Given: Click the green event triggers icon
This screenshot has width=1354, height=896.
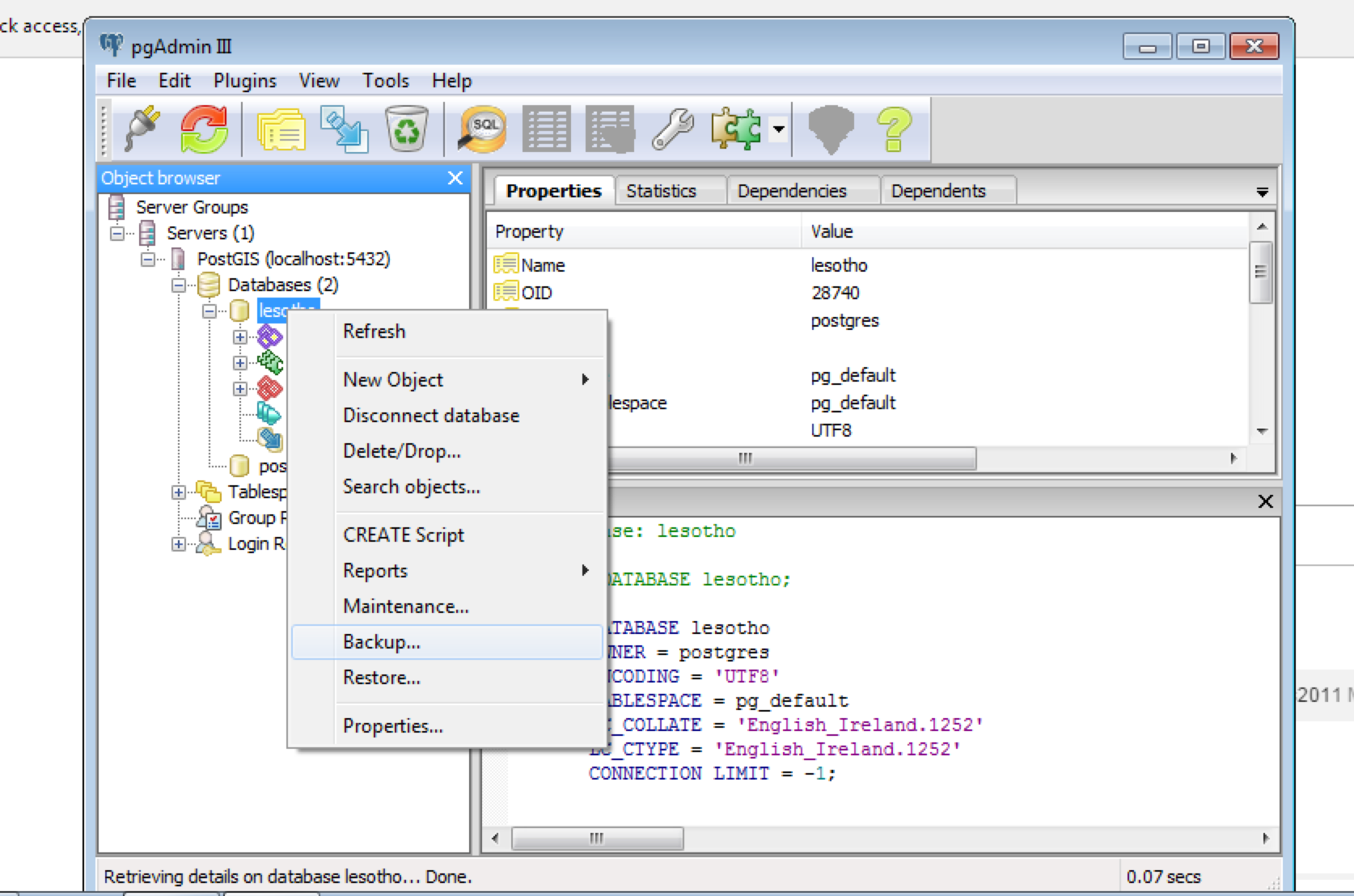Looking at the screenshot, I should pyautogui.click(x=269, y=362).
